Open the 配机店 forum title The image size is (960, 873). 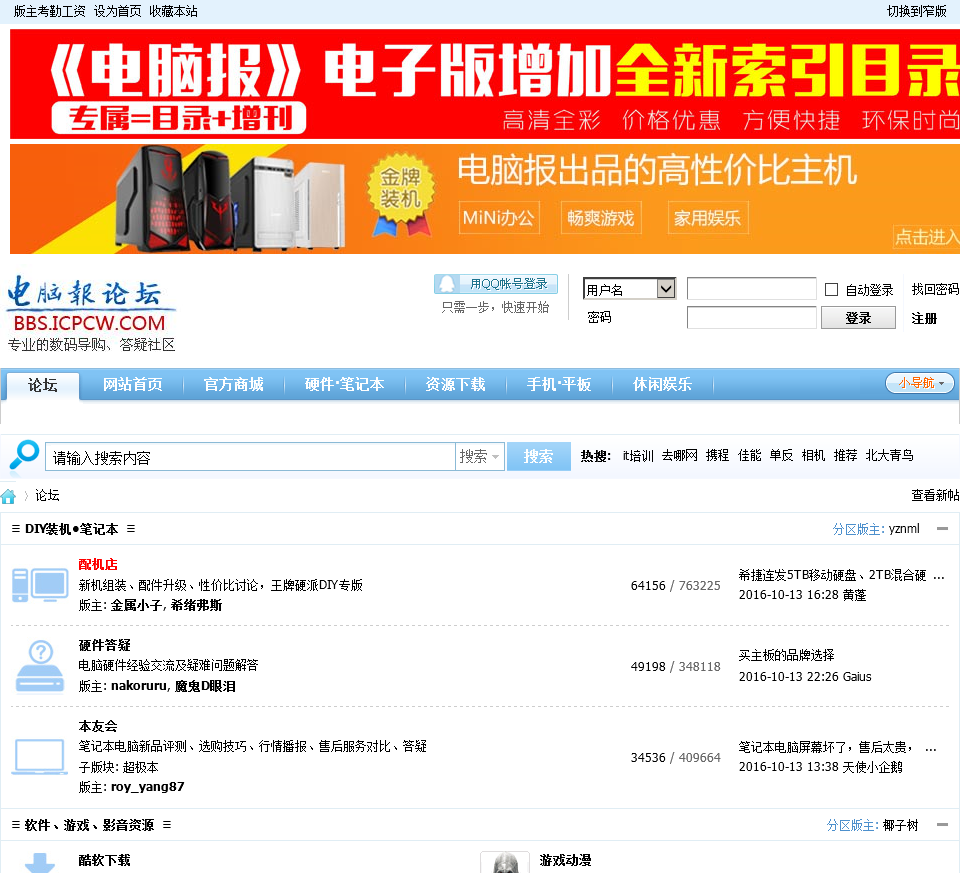coord(98,564)
